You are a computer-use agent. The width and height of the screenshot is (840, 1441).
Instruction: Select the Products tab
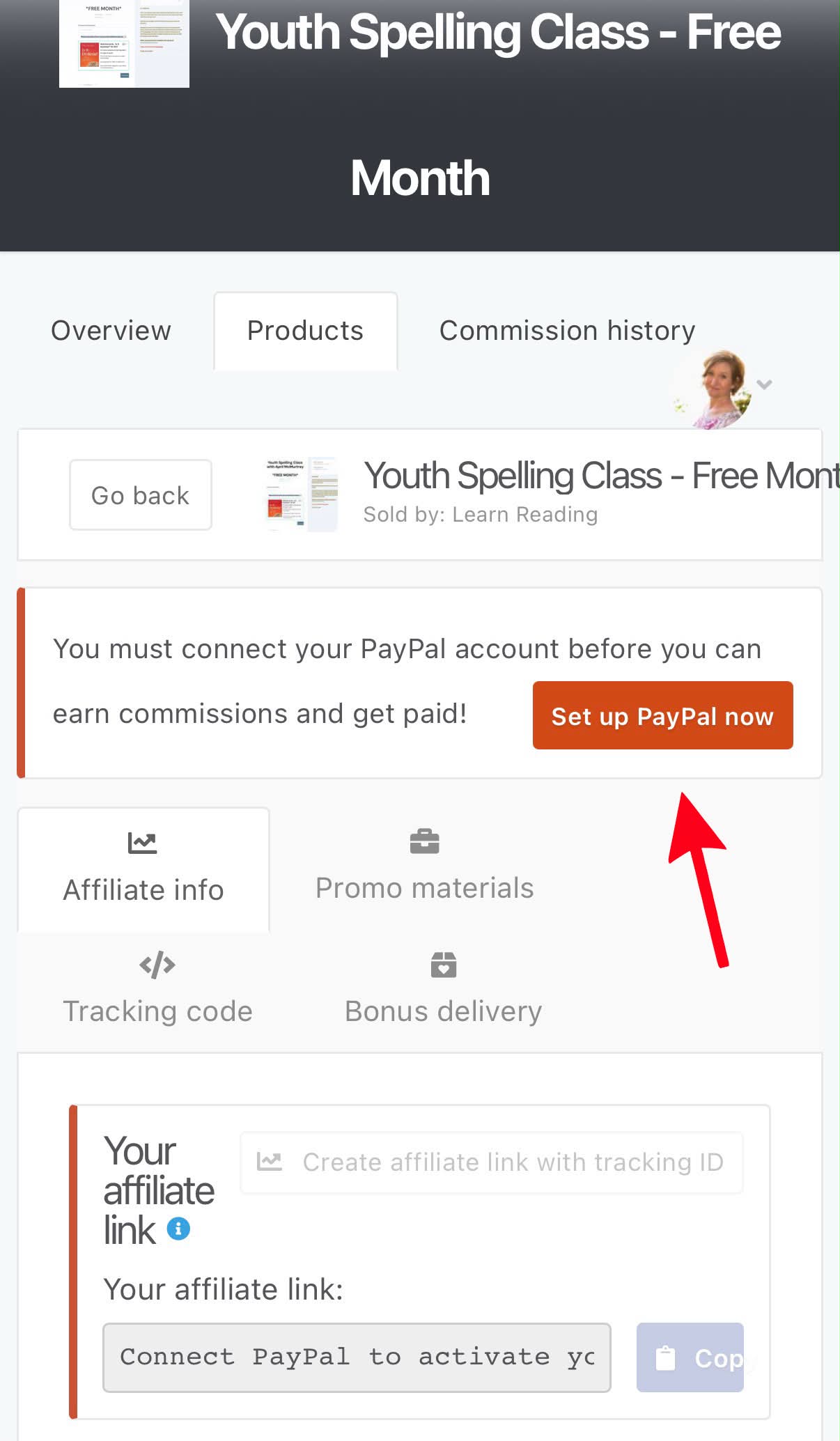(306, 331)
